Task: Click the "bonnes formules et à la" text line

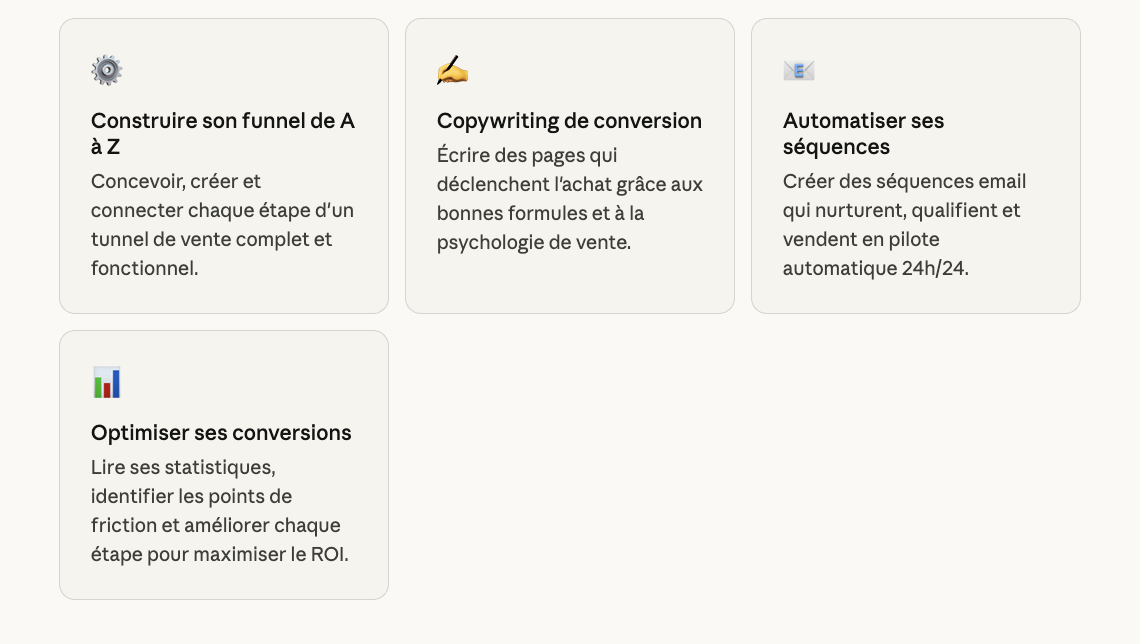Action: point(540,214)
